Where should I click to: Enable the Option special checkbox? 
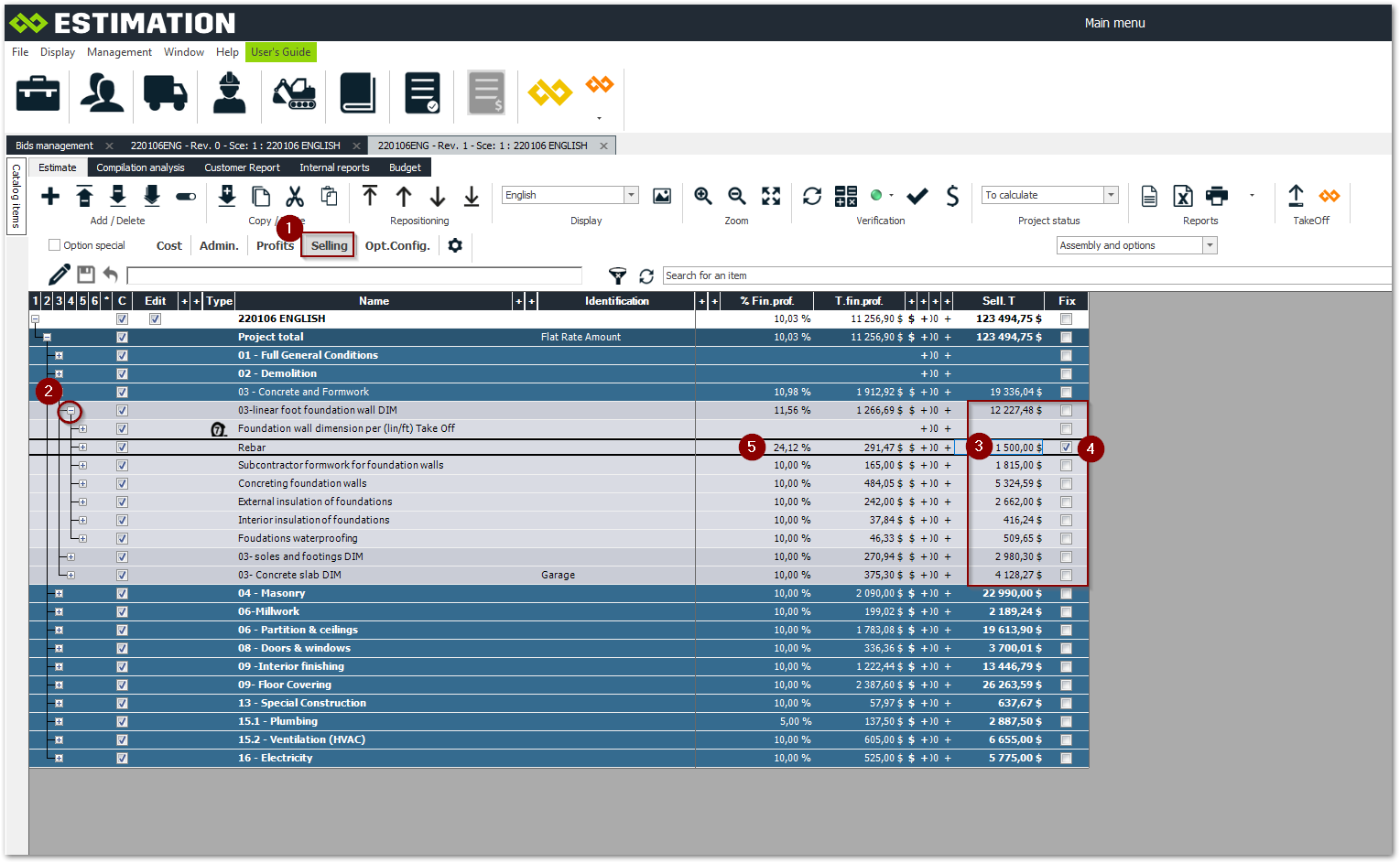point(55,245)
